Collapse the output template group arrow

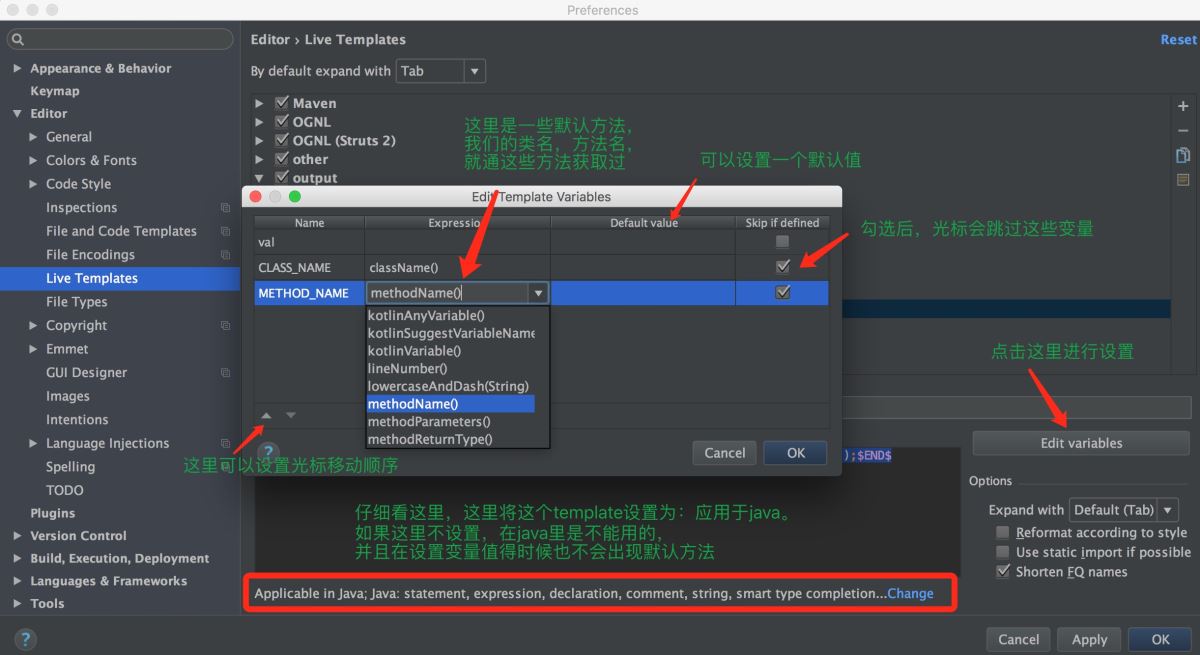point(259,179)
